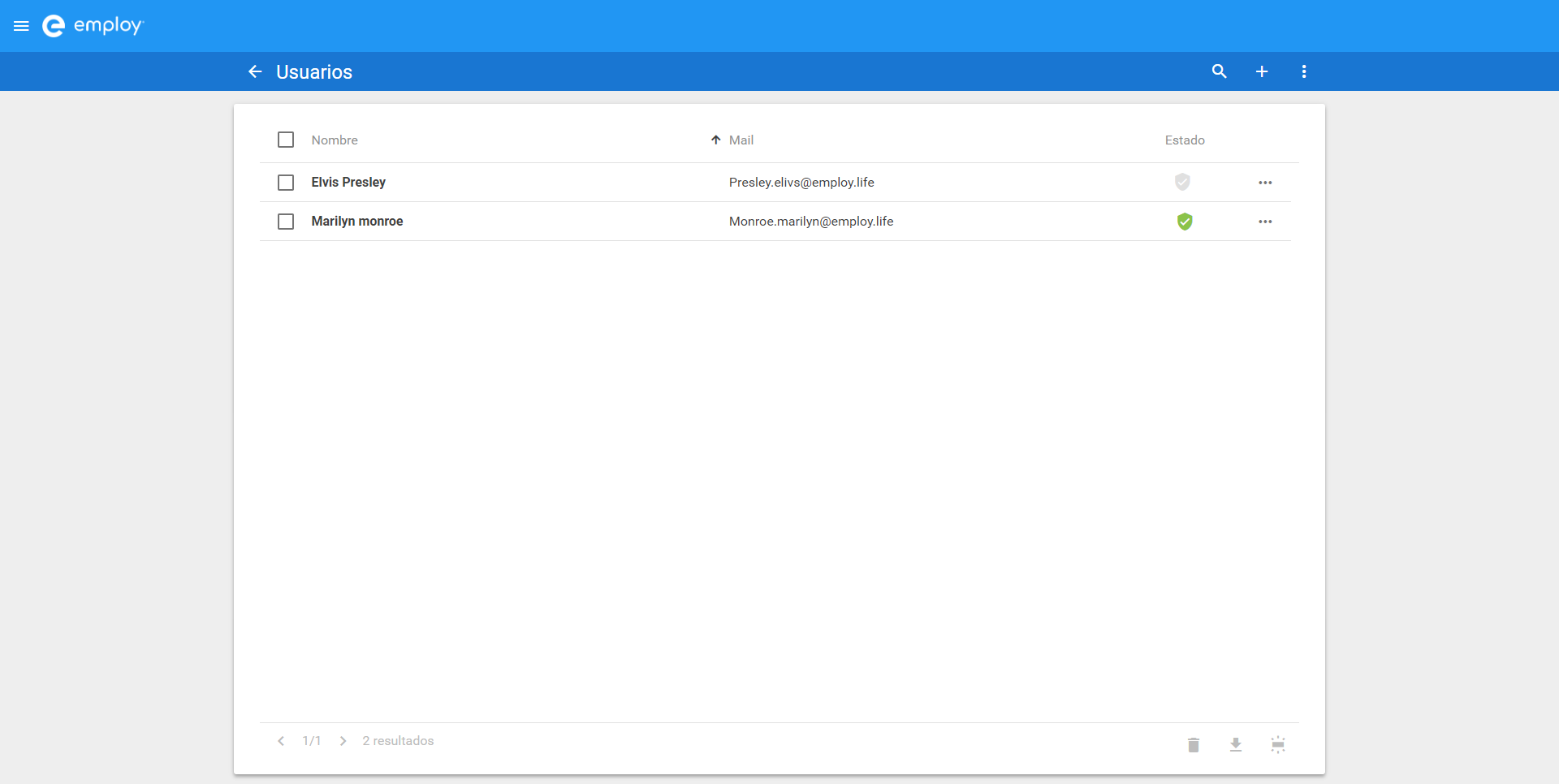Open the more actions menu for Marilyn monroe
Screen dimensions: 1559x784
[x=1265, y=222]
